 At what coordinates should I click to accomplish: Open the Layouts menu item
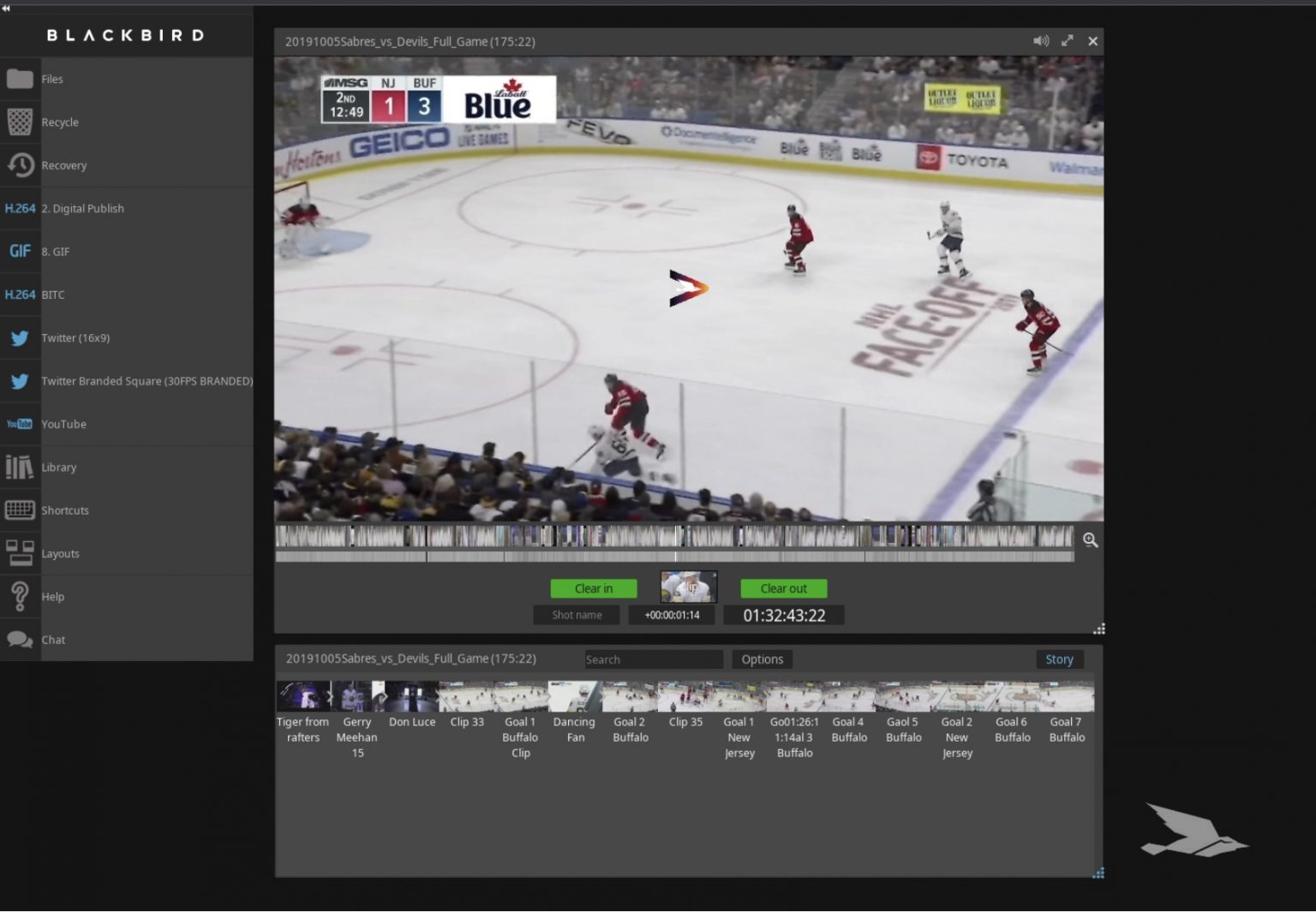(60, 554)
